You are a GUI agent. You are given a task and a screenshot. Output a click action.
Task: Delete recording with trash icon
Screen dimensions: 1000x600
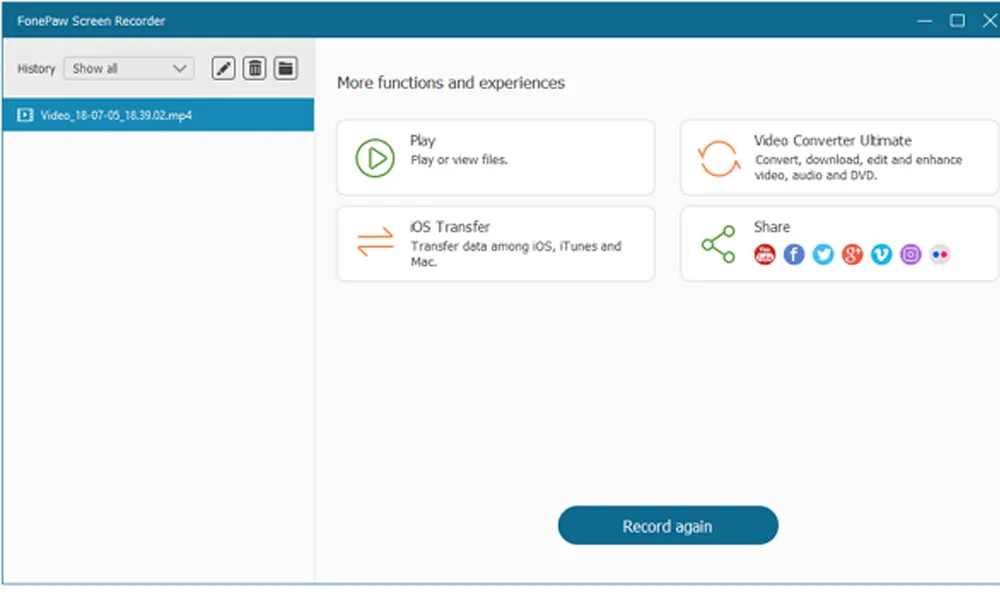tap(254, 68)
